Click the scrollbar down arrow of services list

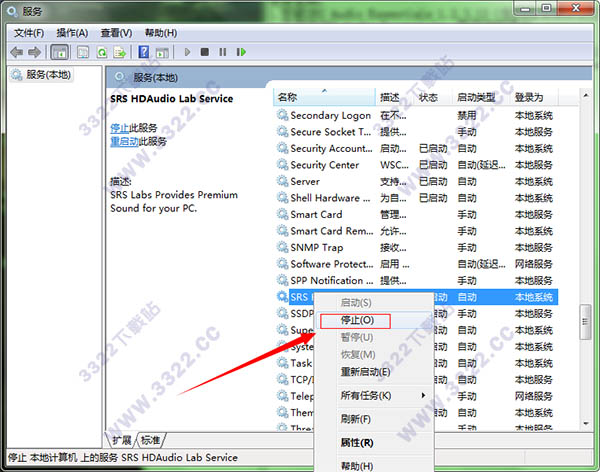pos(585,423)
